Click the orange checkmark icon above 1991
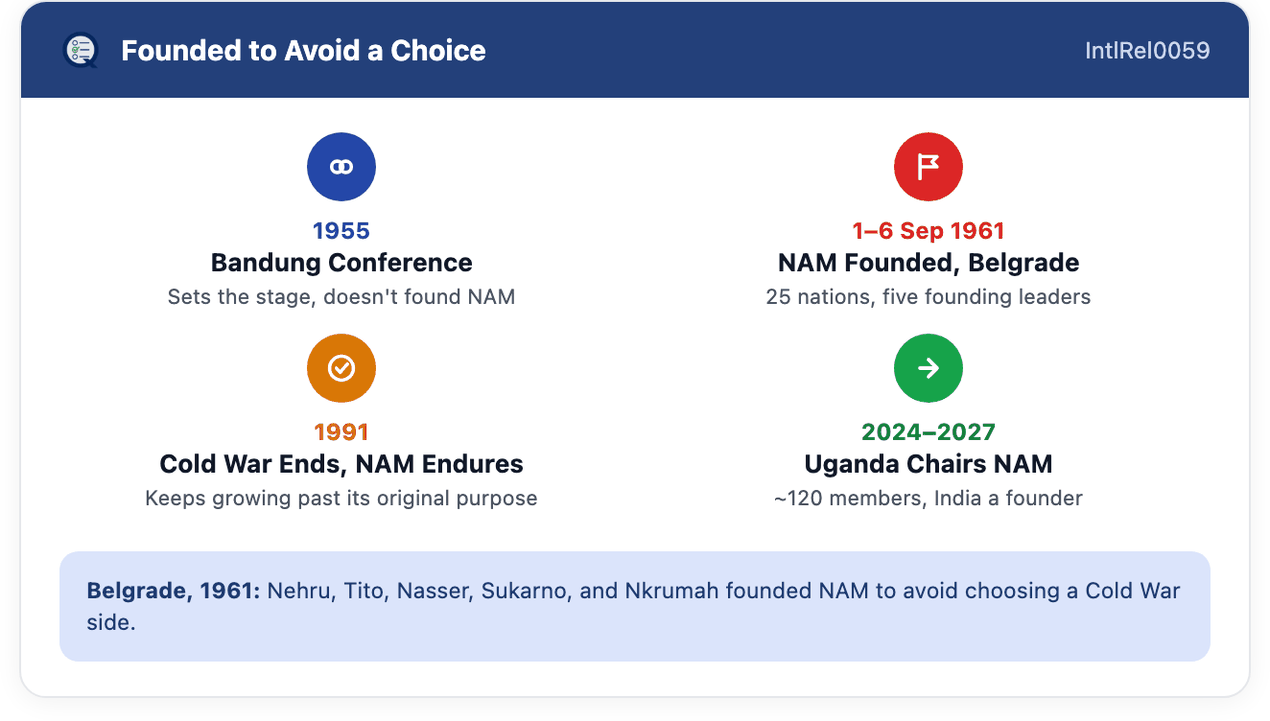This screenshot has width=1270, height=721. [x=341, y=368]
